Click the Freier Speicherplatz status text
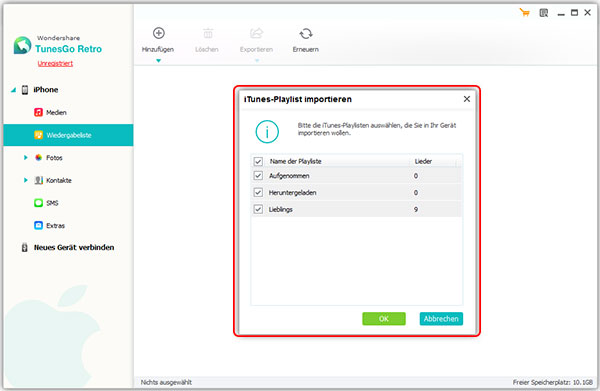The height and width of the screenshot is (391, 600). [553, 382]
